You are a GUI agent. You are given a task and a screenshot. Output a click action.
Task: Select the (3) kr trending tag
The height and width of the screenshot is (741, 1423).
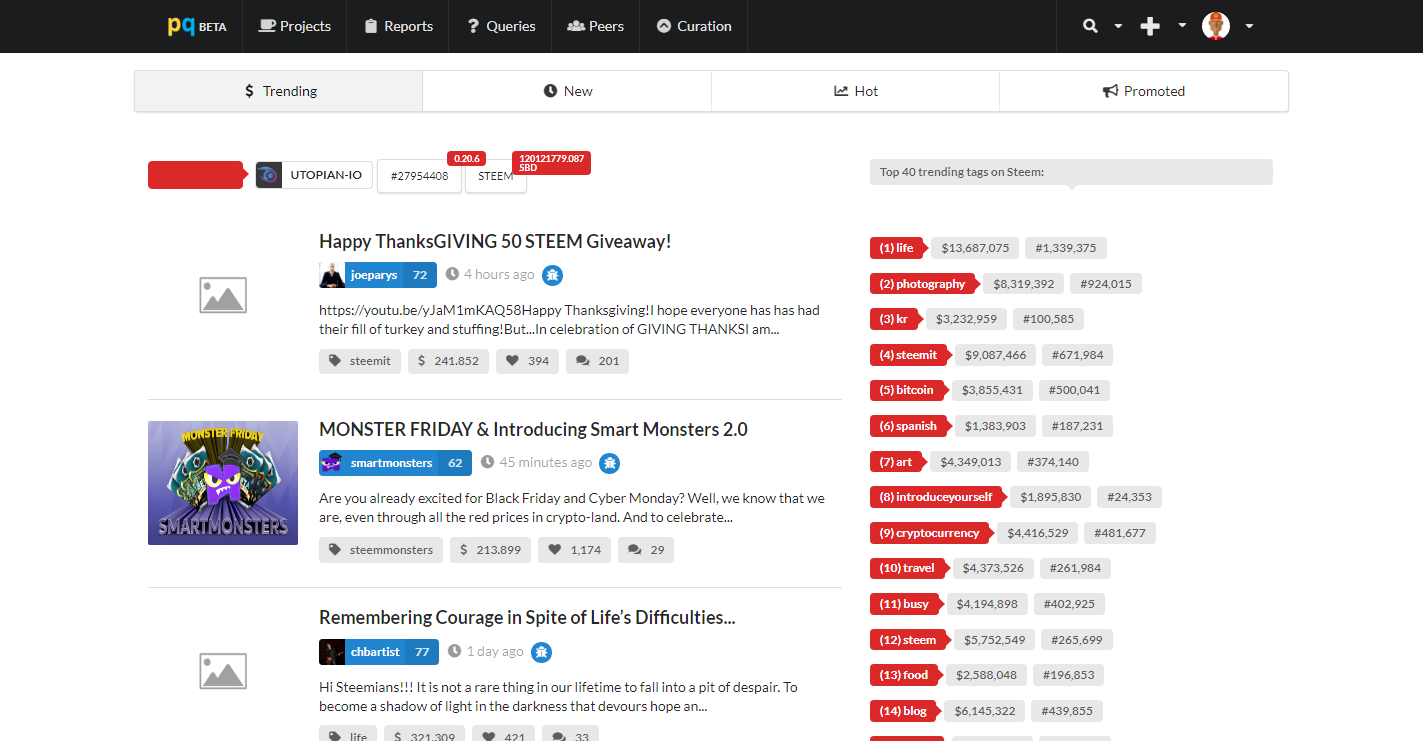895,319
